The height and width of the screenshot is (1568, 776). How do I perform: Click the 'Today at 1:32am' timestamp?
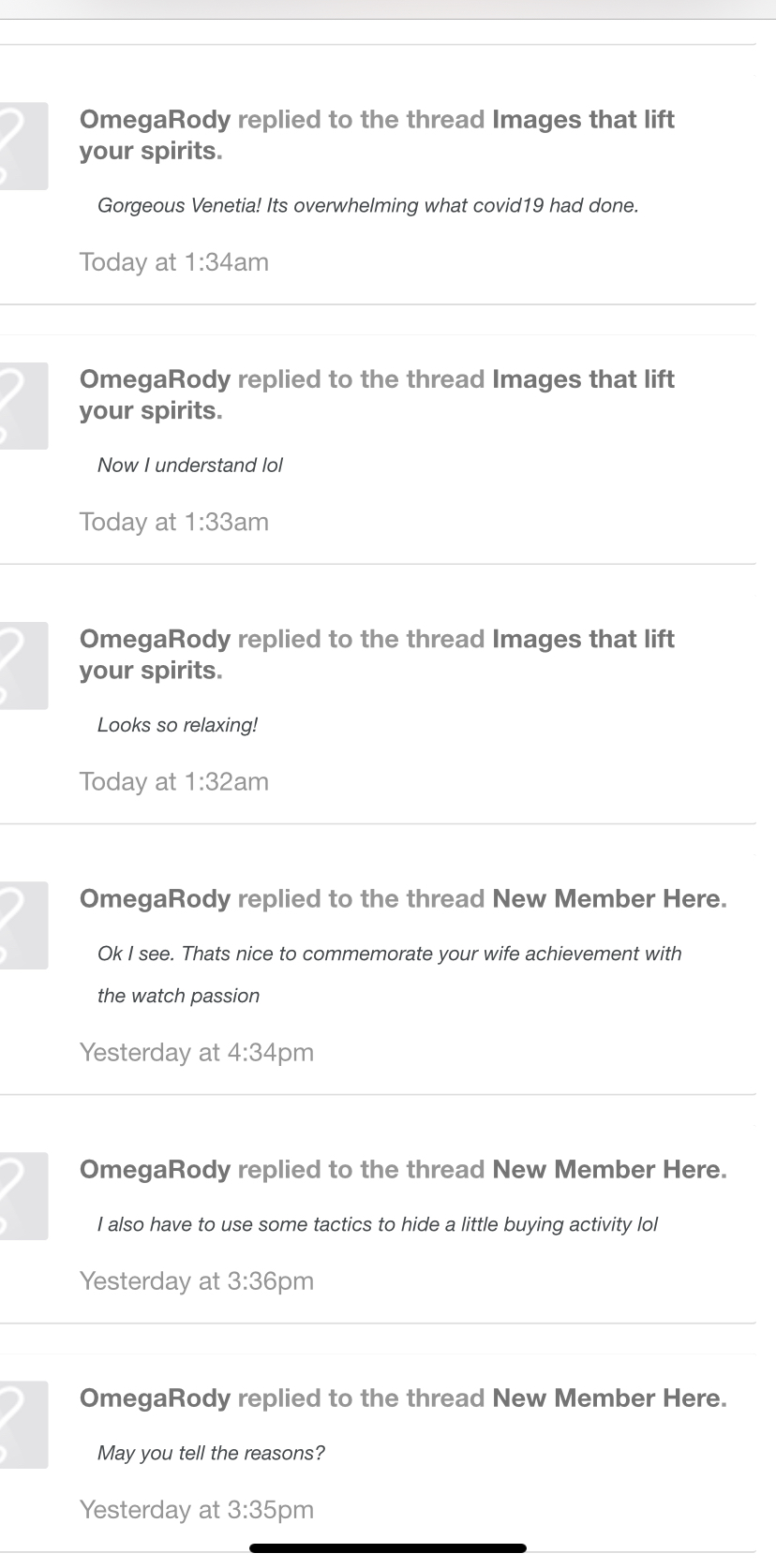coord(173,782)
